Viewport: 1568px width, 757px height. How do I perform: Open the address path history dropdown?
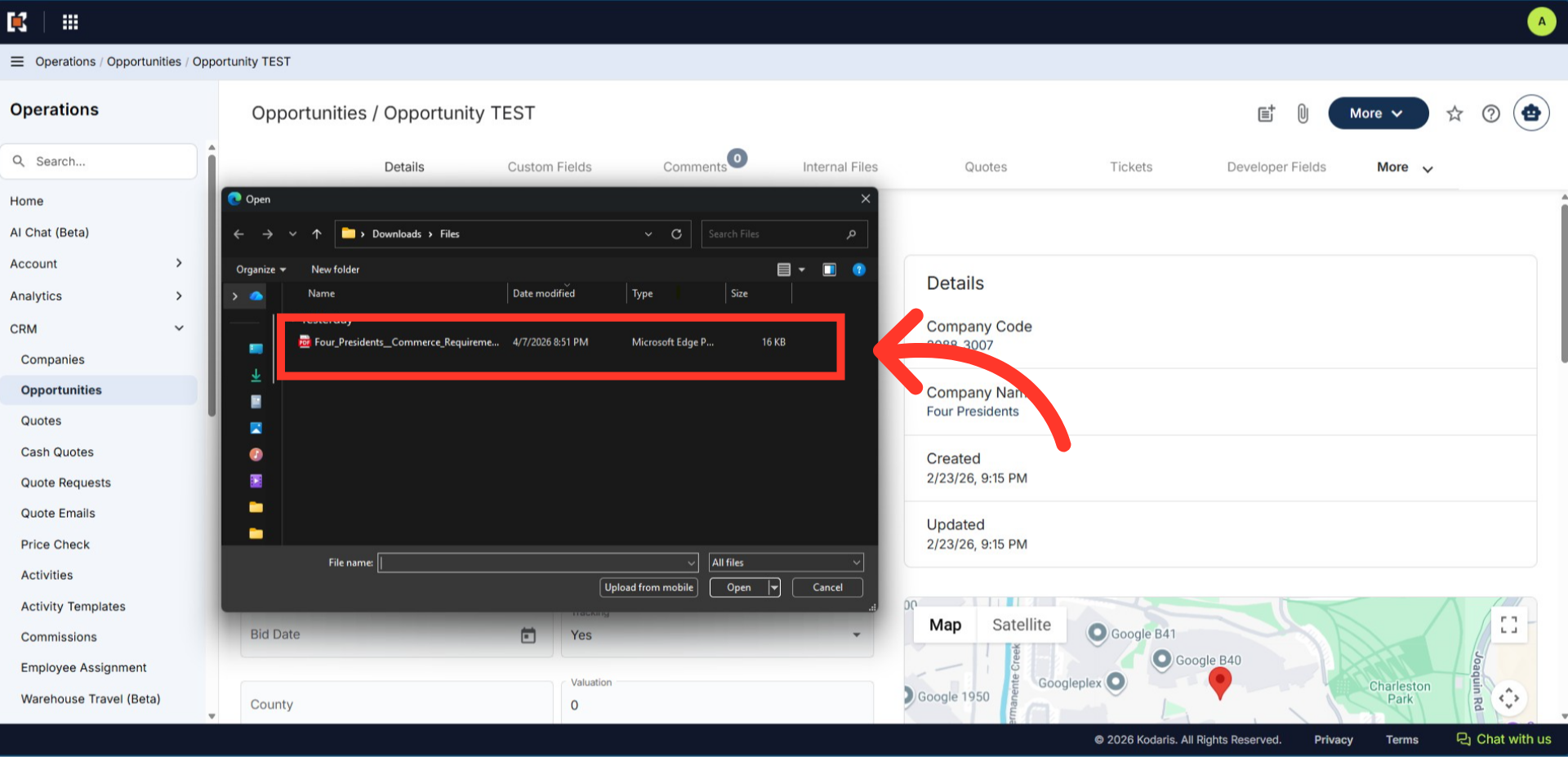[x=648, y=234]
